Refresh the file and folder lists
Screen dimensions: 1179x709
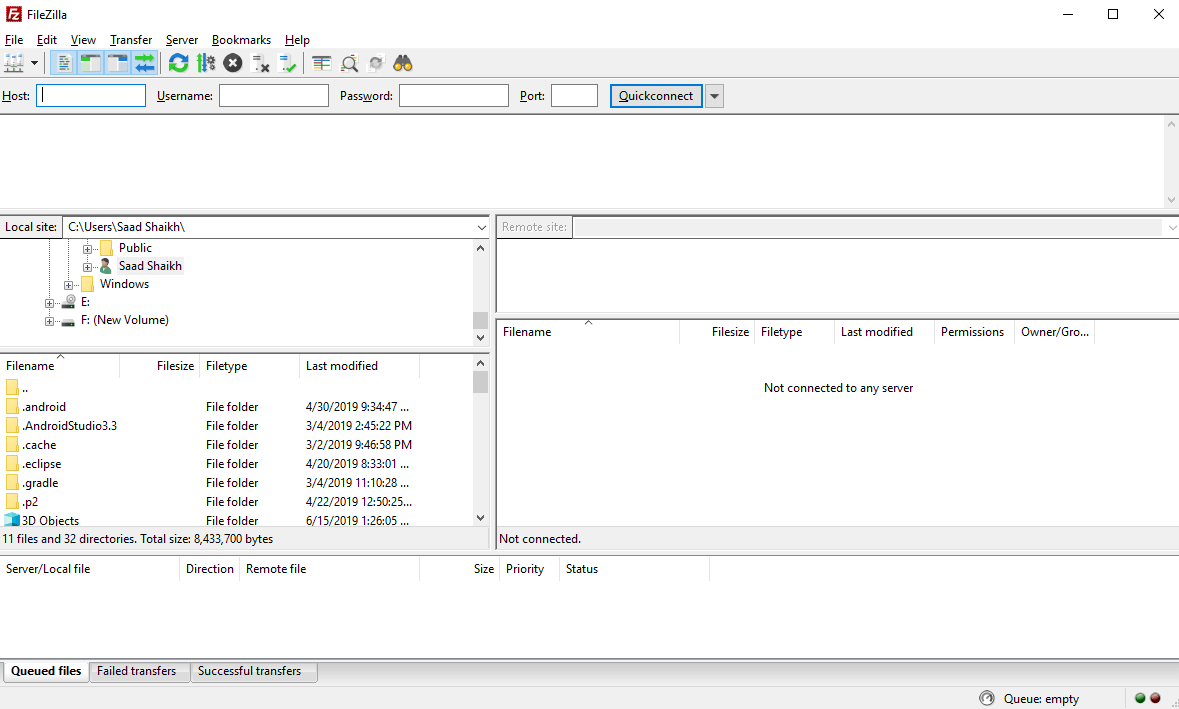[x=178, y=63]
